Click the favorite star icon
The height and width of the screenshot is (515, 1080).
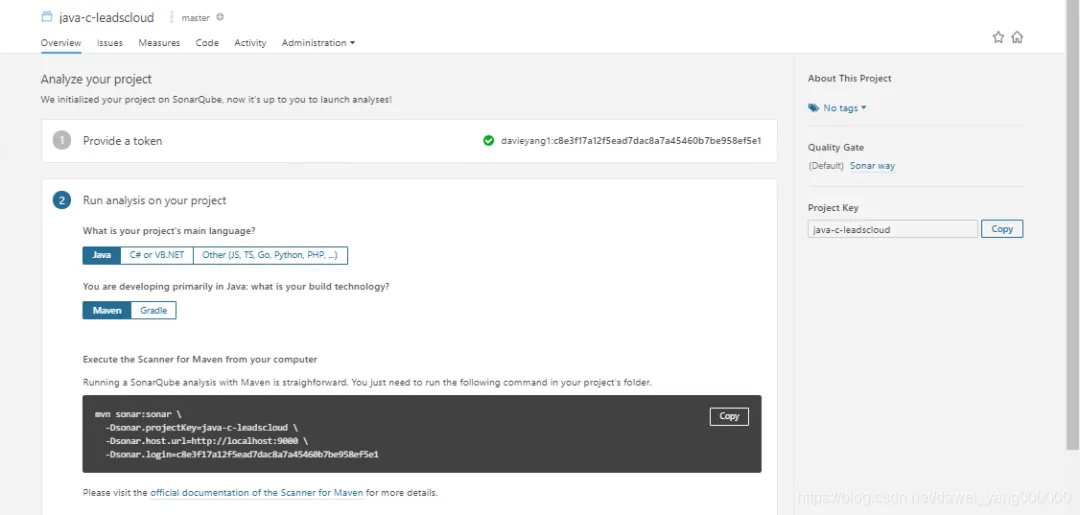(x=998, y=37)
